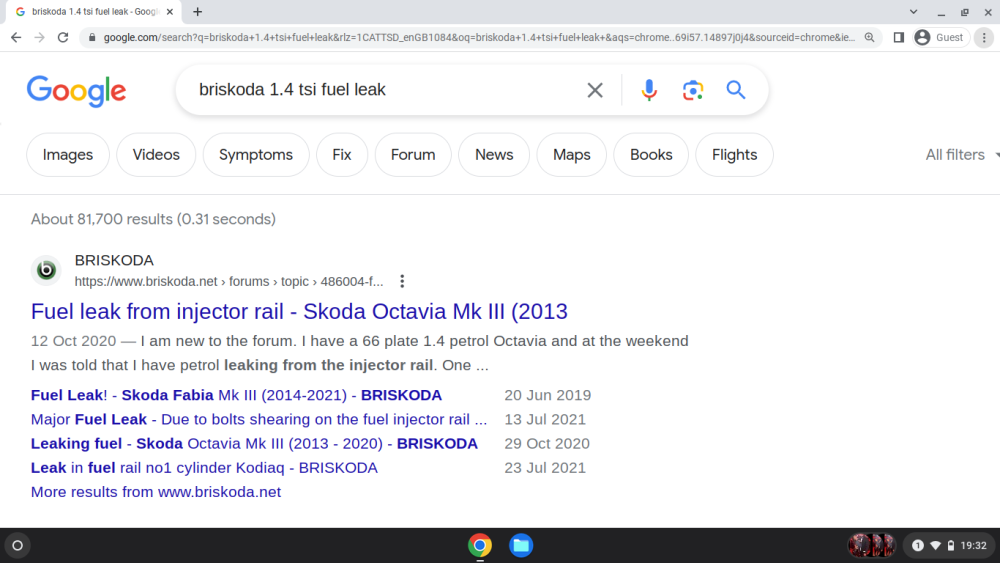1000x563 pixels.
Task: Open 'Major Fuel Leak' bolts shearing link
Action: point(259,420)
